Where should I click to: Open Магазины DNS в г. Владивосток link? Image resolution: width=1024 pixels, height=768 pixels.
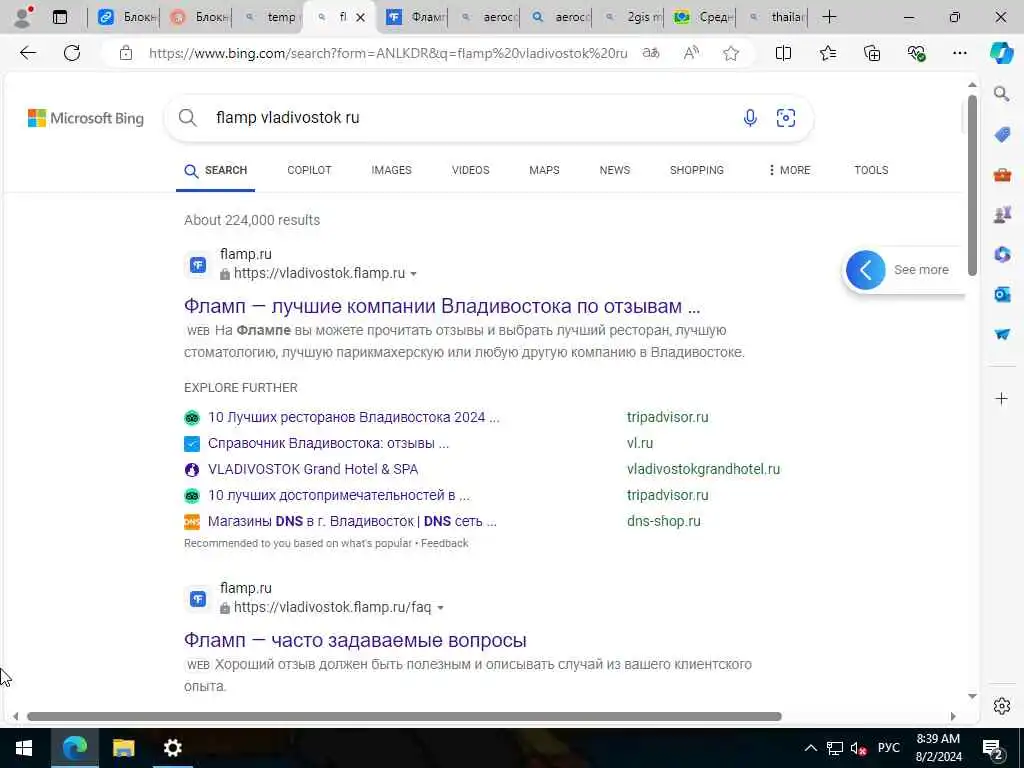[x=352, y=521]
